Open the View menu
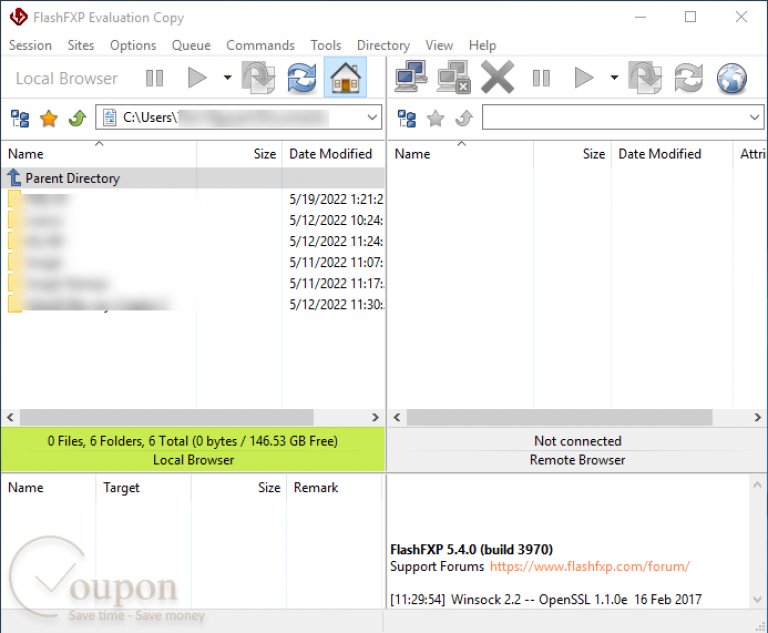768x633 pixels. [x=439, y=46]
